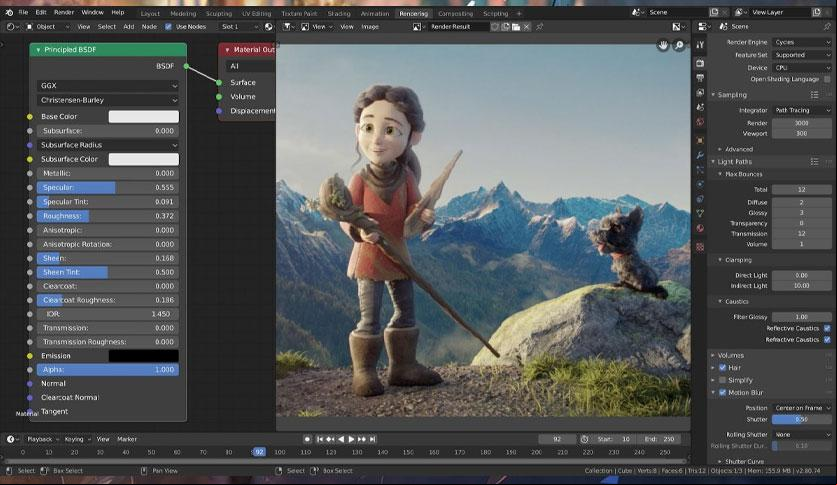Open the Keying menu in timeline

(x=74, y=439)
